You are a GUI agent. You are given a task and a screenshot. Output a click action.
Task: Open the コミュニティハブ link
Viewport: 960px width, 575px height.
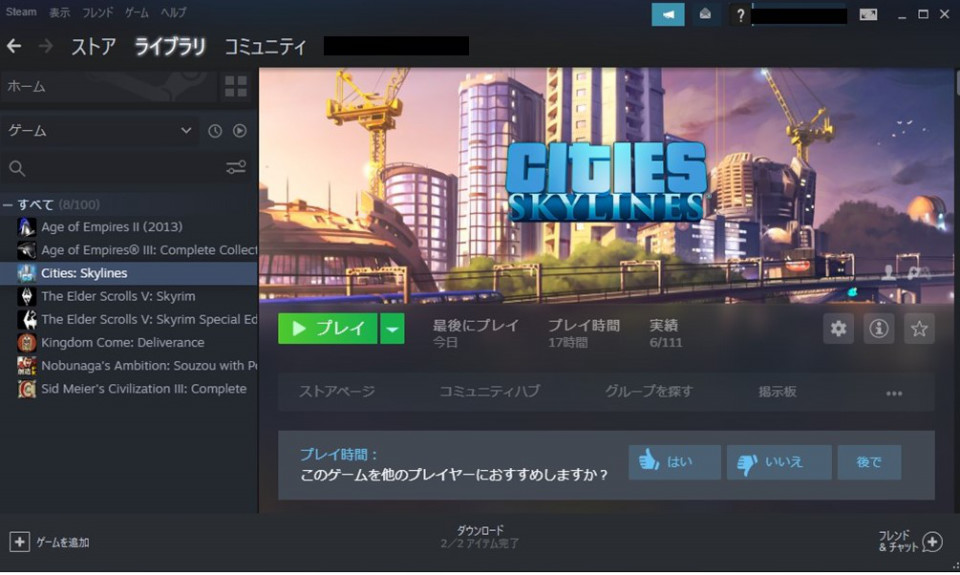click(490, 391)
